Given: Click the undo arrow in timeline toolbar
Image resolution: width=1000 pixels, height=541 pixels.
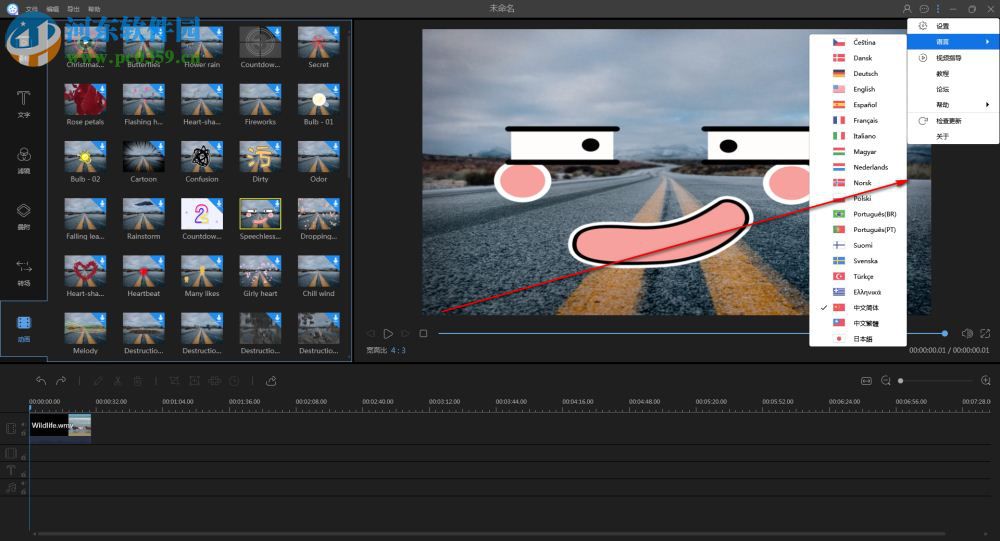Looking at the screenshot, I should click(x=41, y=381).
